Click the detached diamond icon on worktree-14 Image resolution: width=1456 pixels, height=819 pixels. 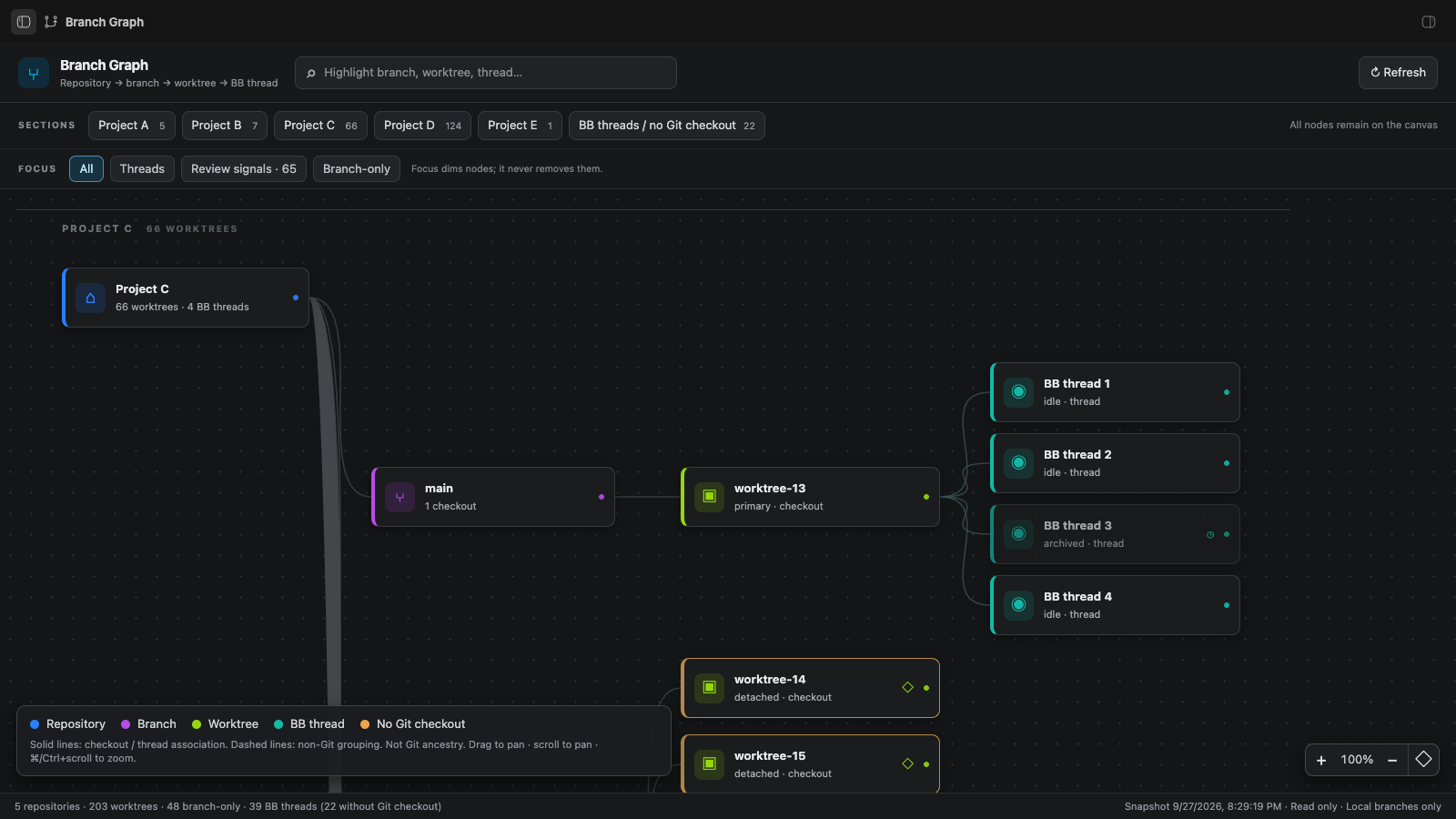click(x=907, y=687)
